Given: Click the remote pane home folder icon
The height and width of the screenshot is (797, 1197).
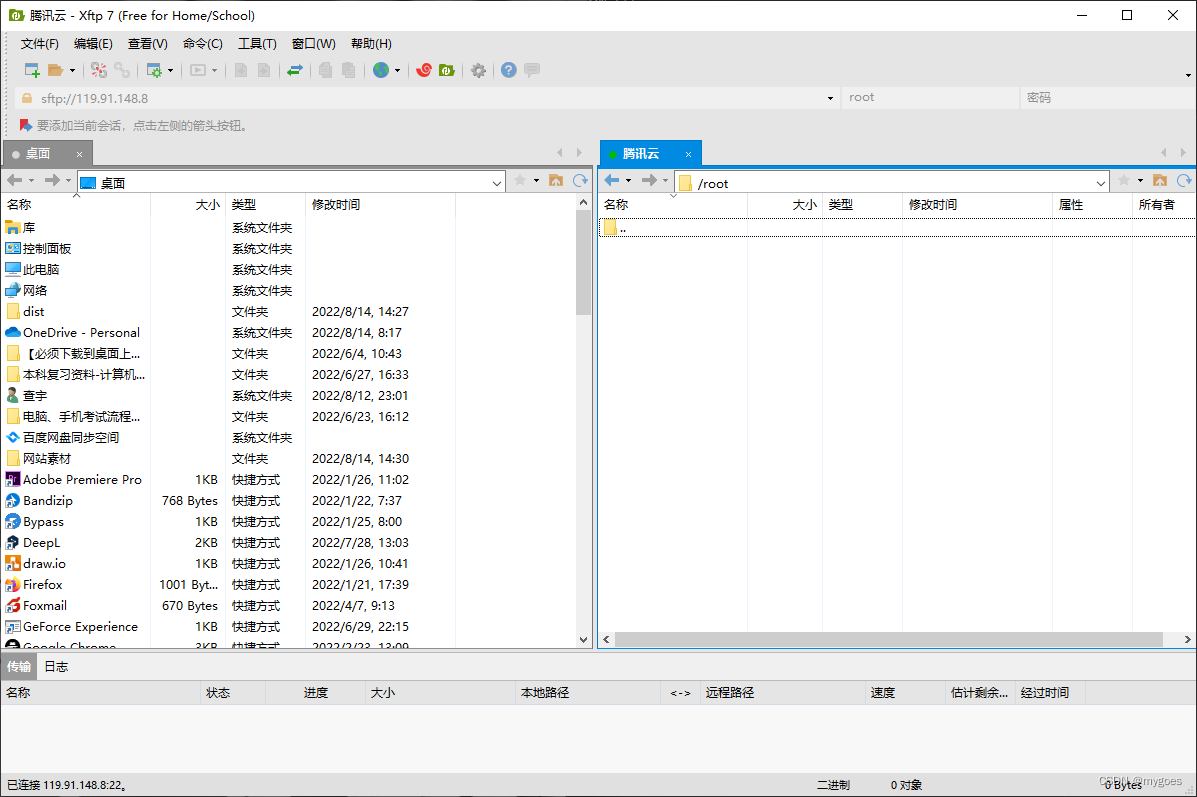Looking at the screenshot, I should point(1160,180).
